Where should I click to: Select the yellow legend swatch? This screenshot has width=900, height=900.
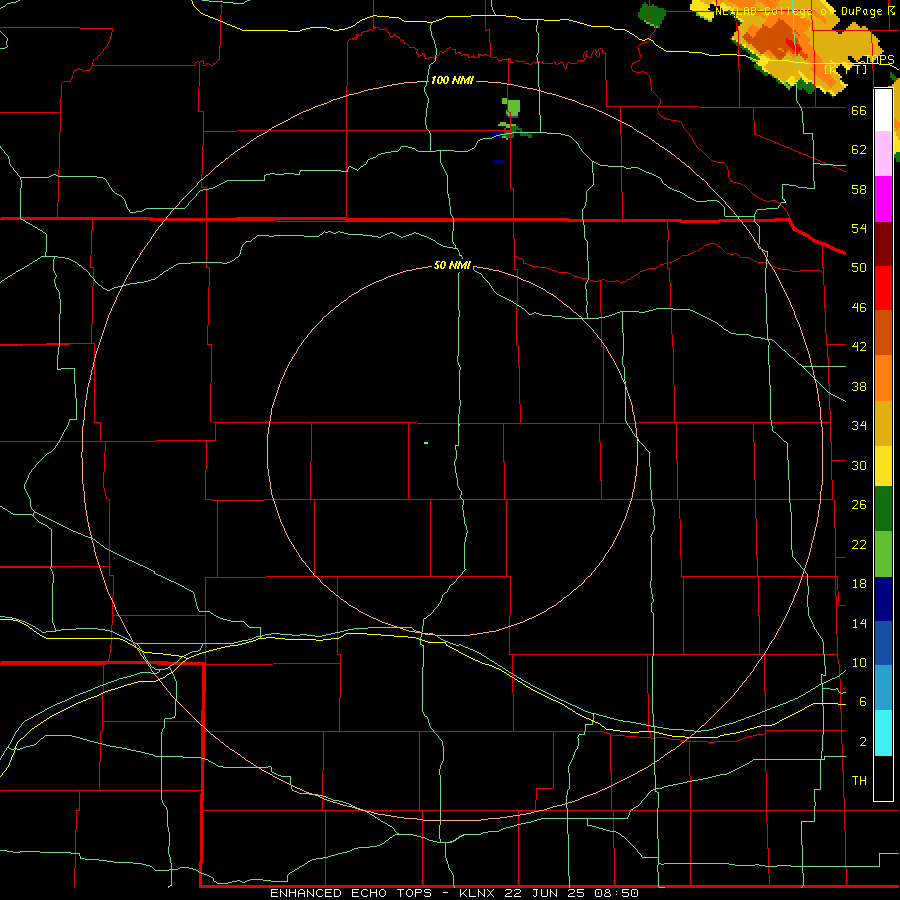click(x=883, y=466)
